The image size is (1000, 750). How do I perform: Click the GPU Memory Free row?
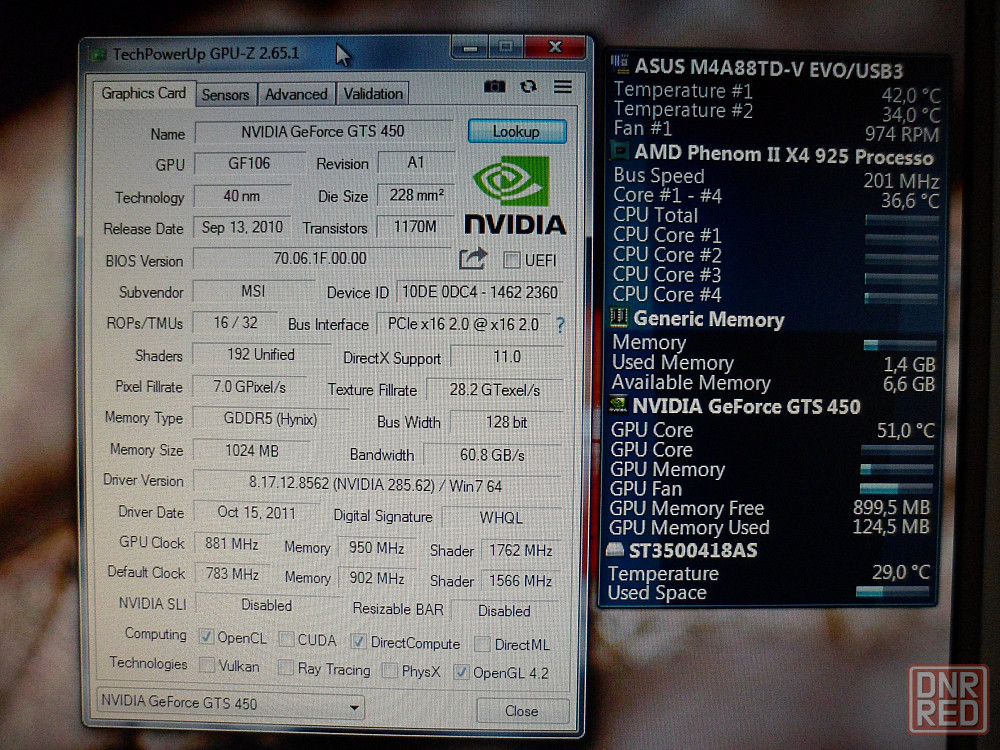(770, 508)
